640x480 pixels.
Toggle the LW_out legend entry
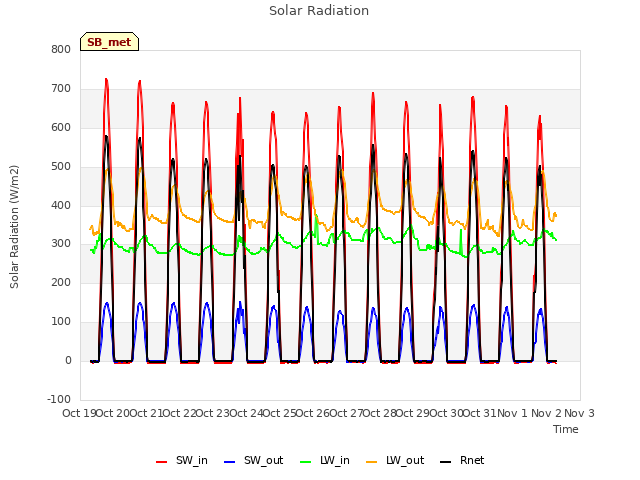point(395,460)
